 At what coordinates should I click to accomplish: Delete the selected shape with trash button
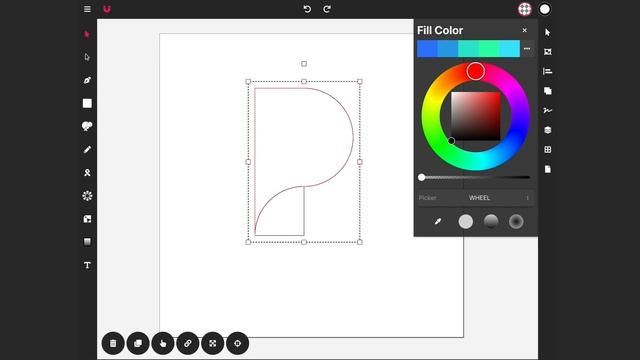tap(113, 343)
